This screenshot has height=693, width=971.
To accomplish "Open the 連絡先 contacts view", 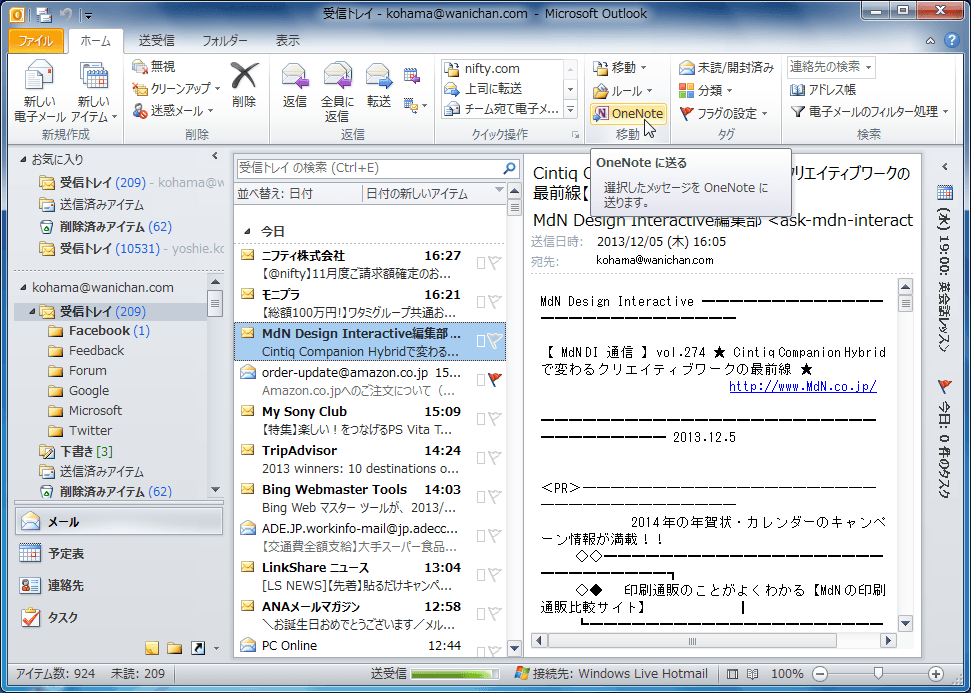I will [119, 585].
